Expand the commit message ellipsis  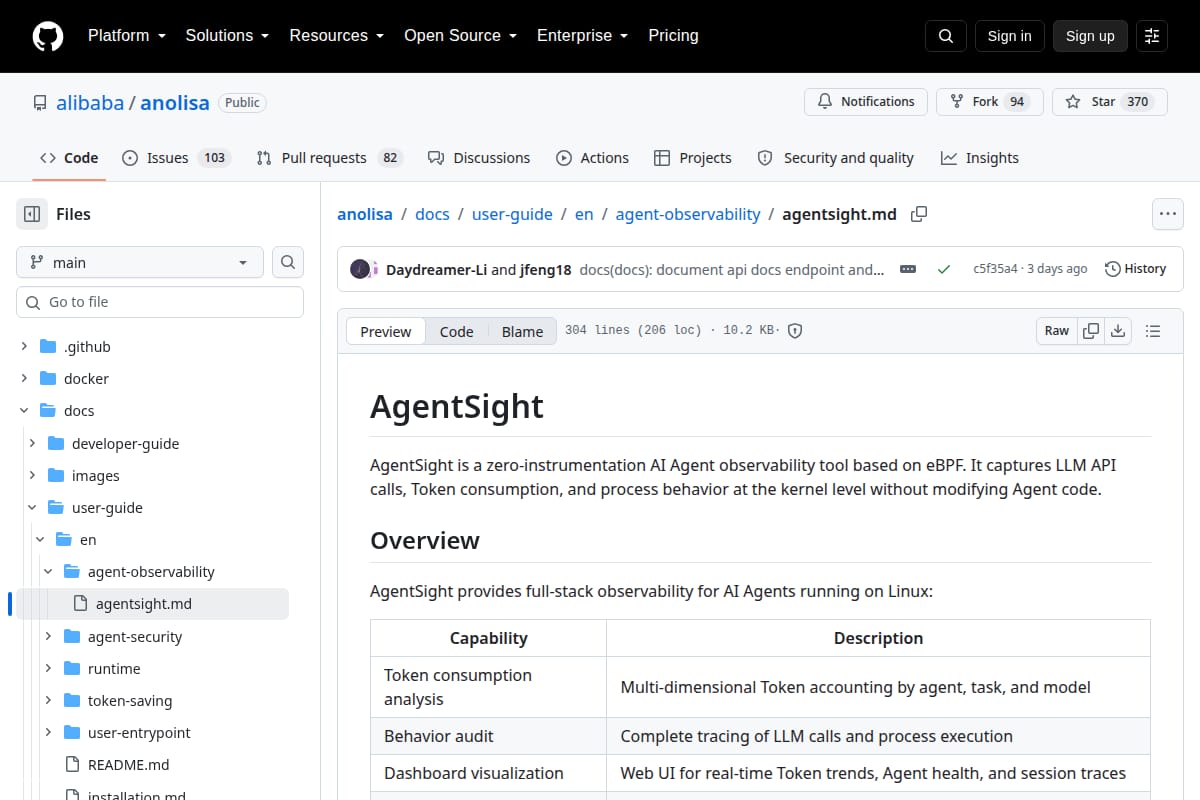point(908,269)
